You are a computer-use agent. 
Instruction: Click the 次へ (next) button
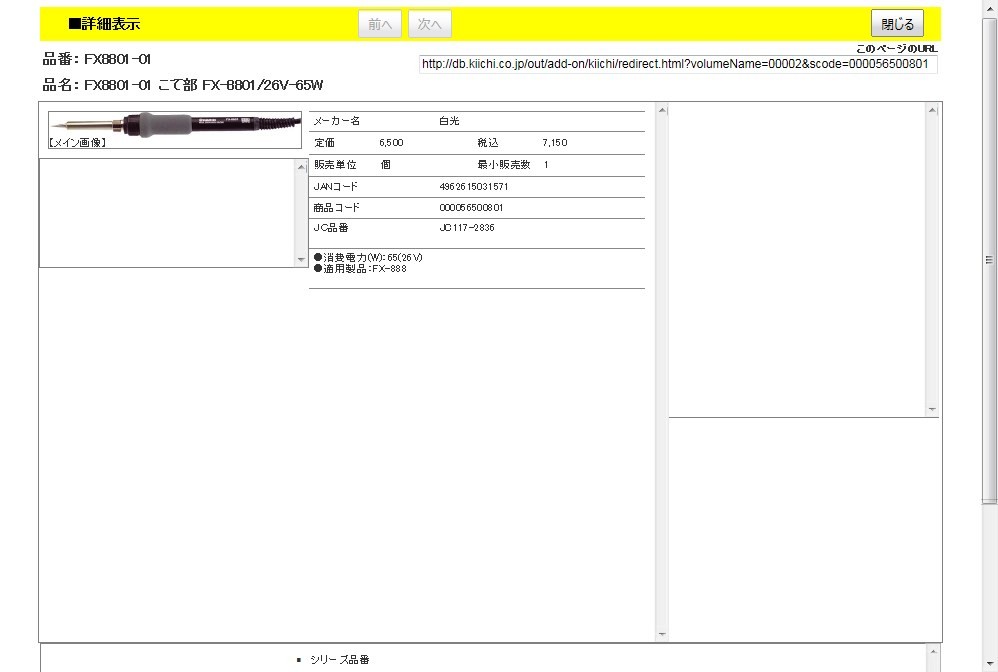coord(430,24)
